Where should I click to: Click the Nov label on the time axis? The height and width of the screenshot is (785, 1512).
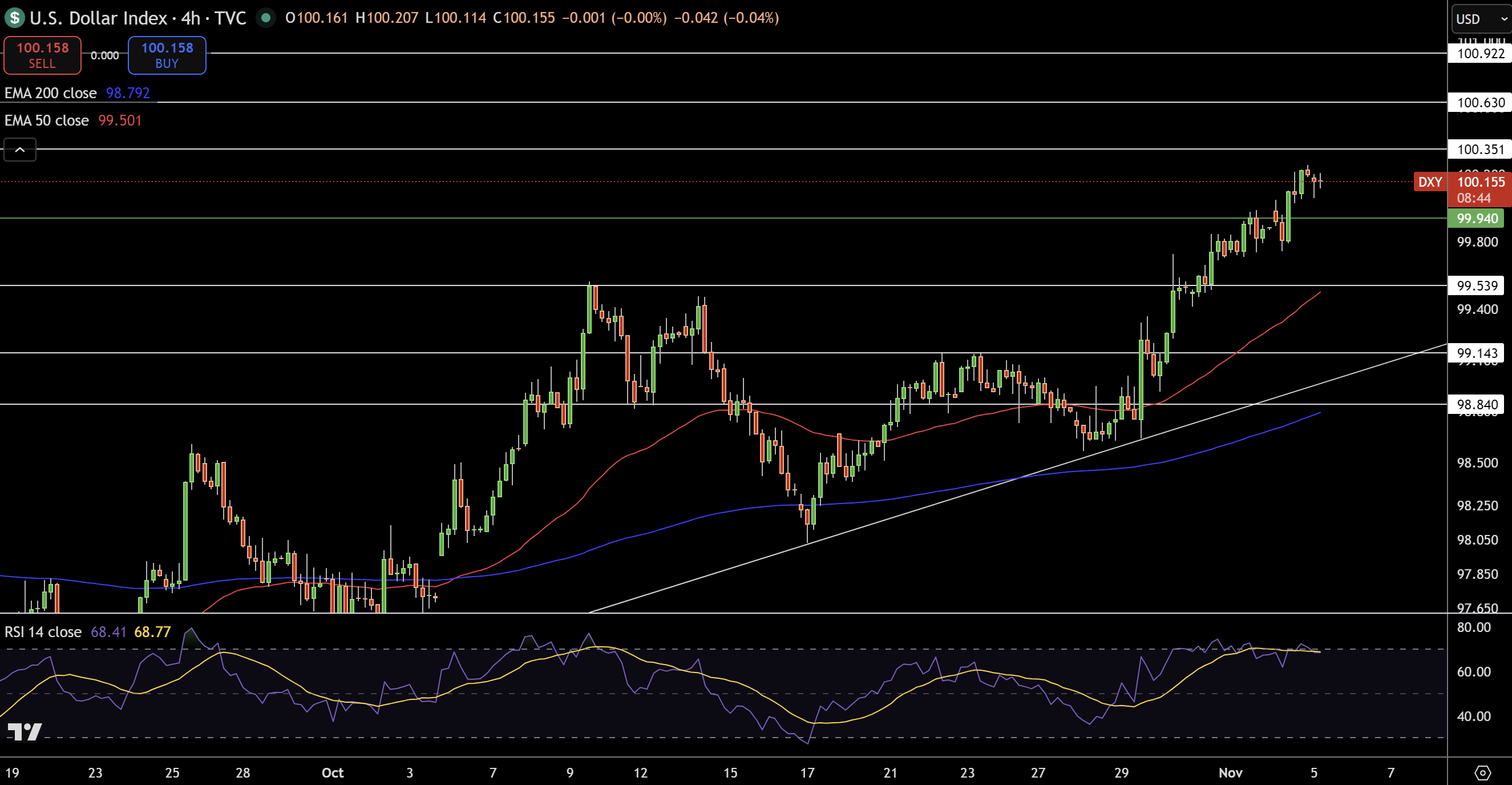tap(1230, 773)
